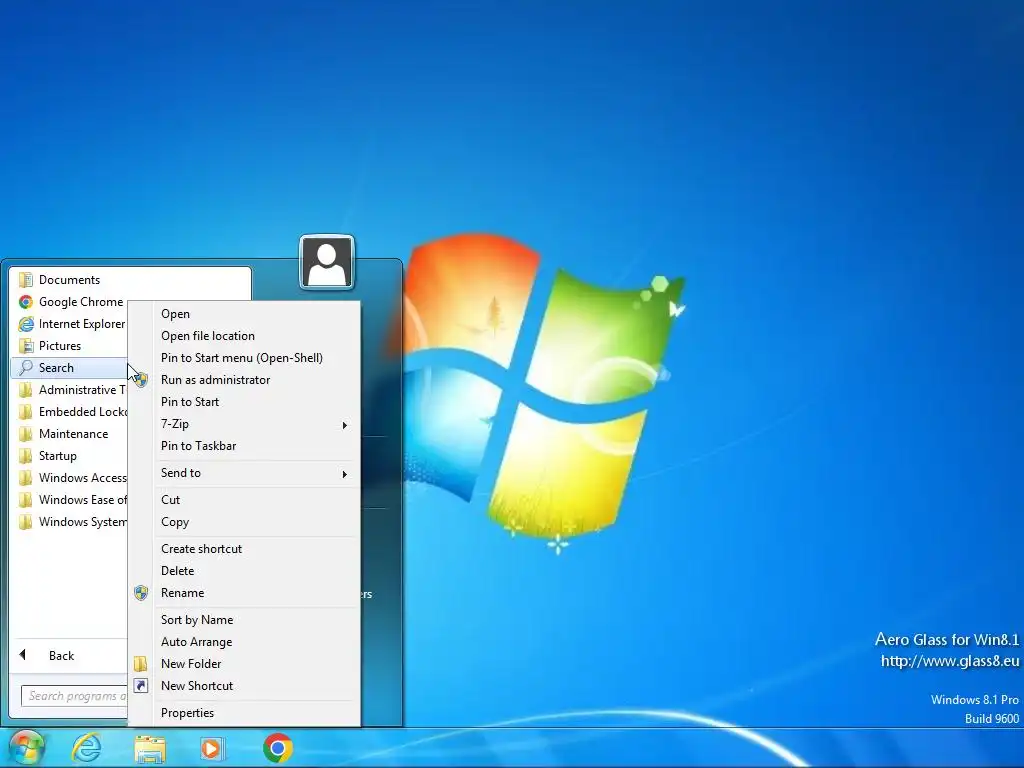
Task: Go Back in the Start menu
Action: pos(61,655)
